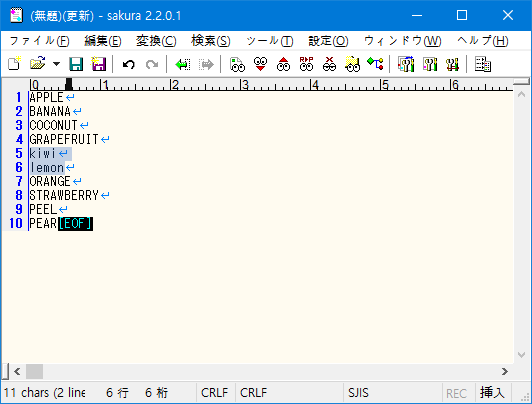Click the vertical scrollbar up arrow
Viewport: 532px width, 404px height.
pyautogui.click(x=521, y=95)
